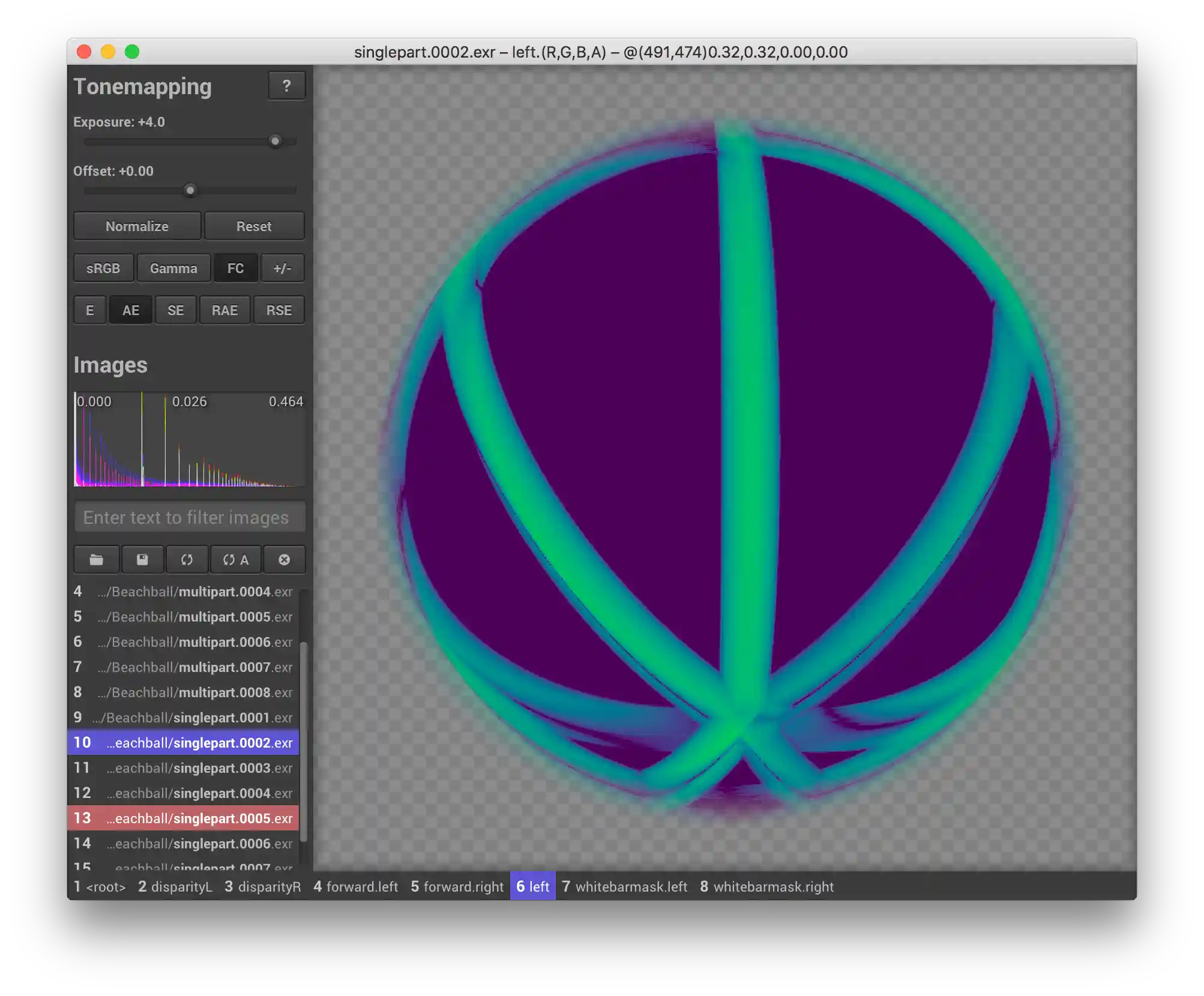Enable sRGB tonemapping
Viewport: 1204px width, 996px height.
click(103, 268)
